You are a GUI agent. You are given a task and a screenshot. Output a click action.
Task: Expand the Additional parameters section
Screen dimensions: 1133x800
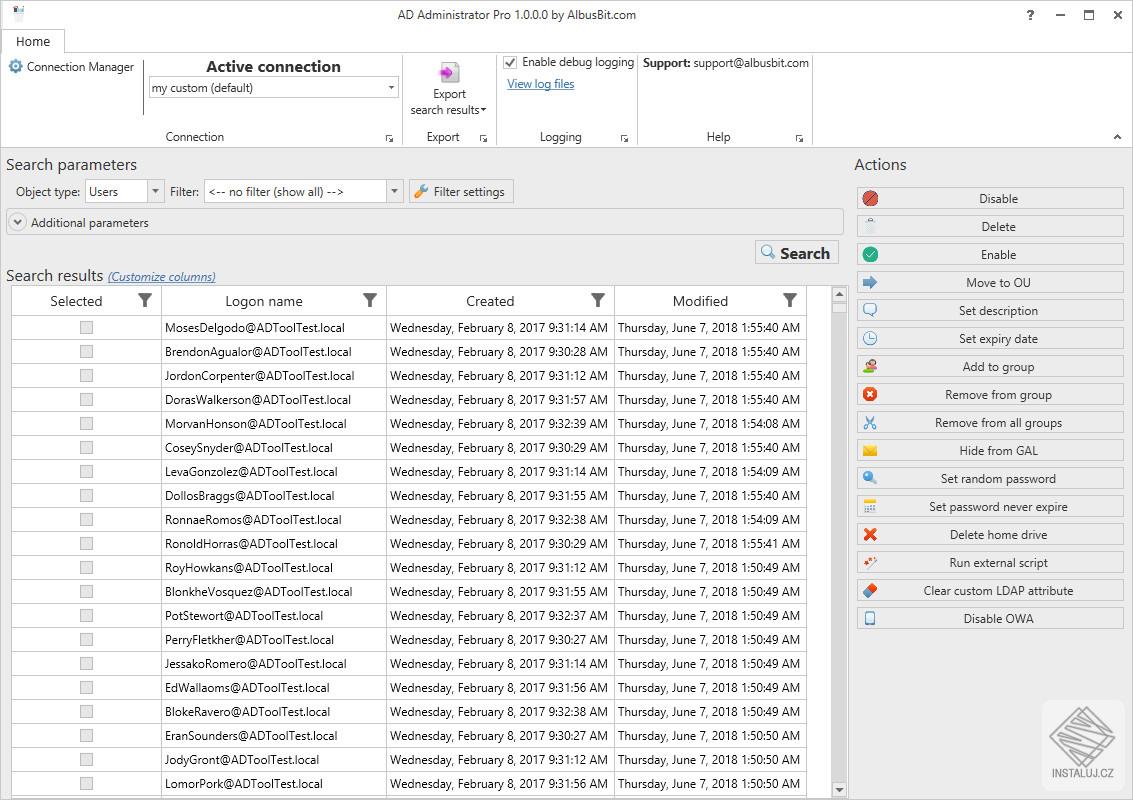(x=17, y=223)
